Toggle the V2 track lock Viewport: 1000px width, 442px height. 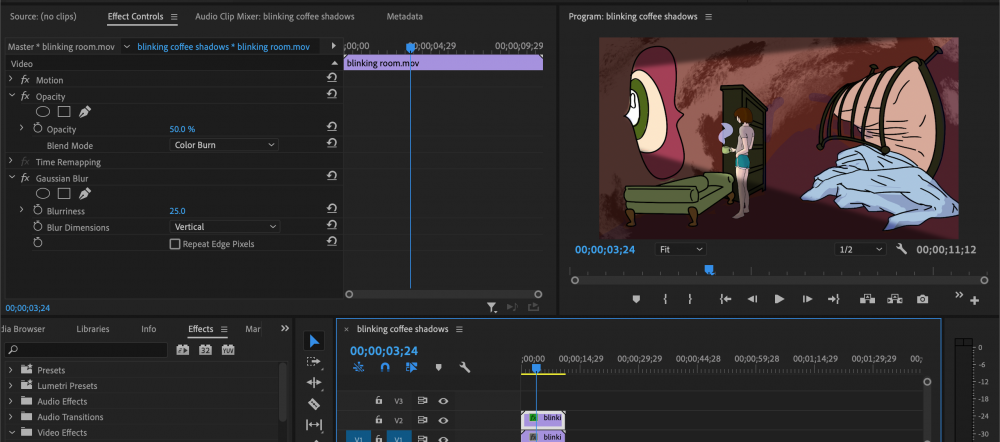click(379, 420)
